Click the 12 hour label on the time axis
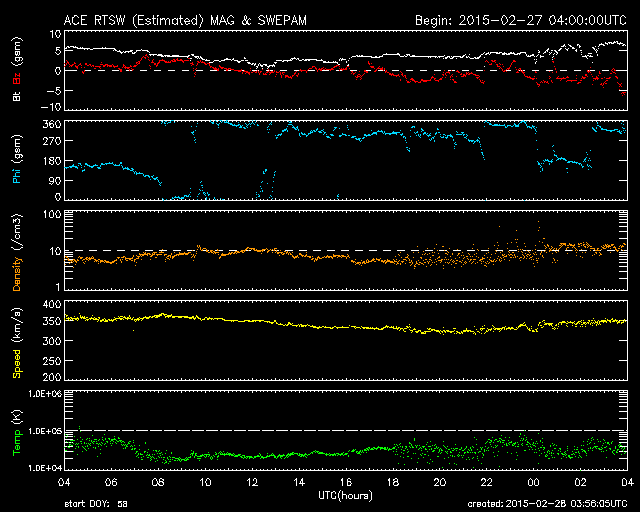 click(252, 482)
